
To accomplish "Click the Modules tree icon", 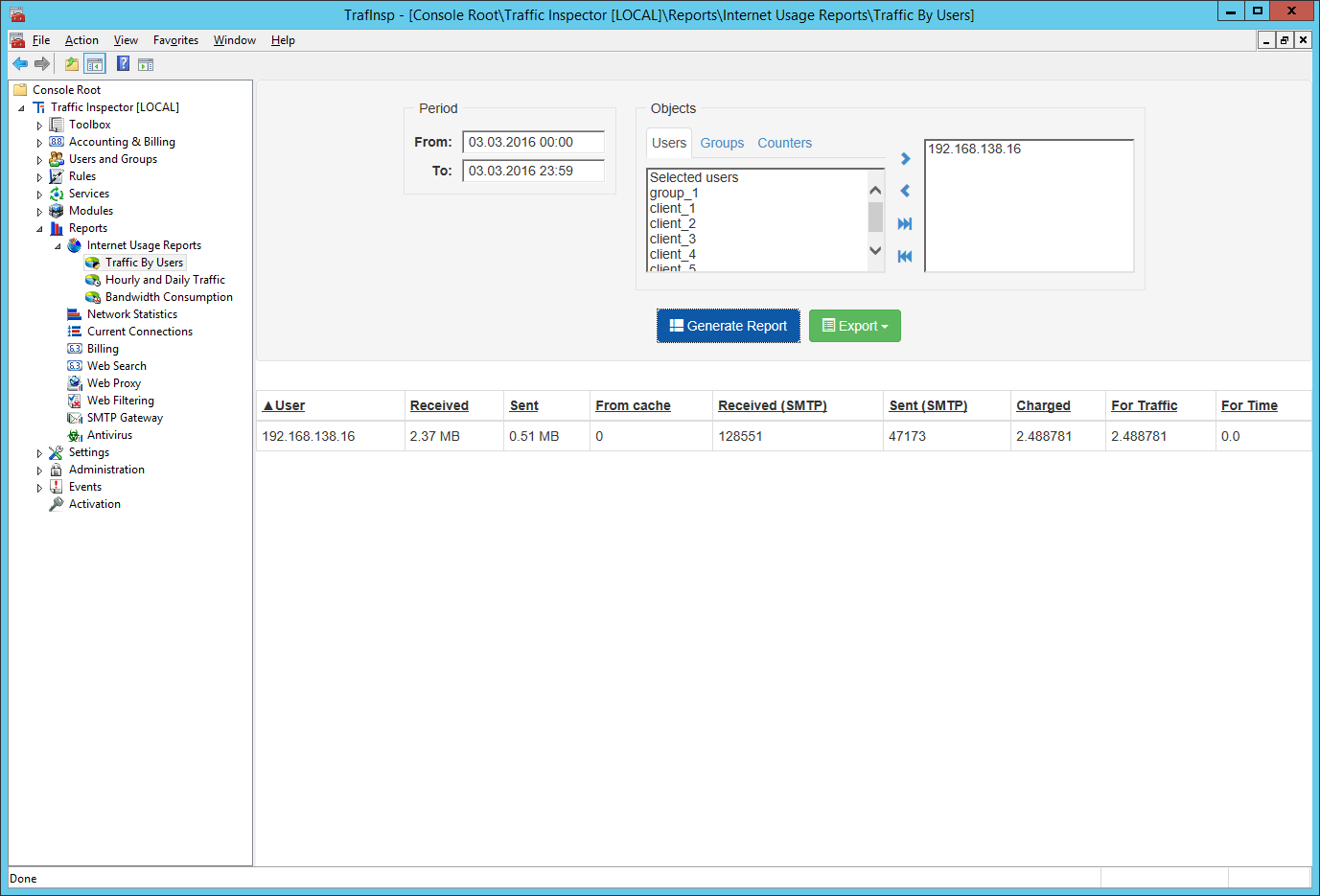I will (x=57, y=211).
